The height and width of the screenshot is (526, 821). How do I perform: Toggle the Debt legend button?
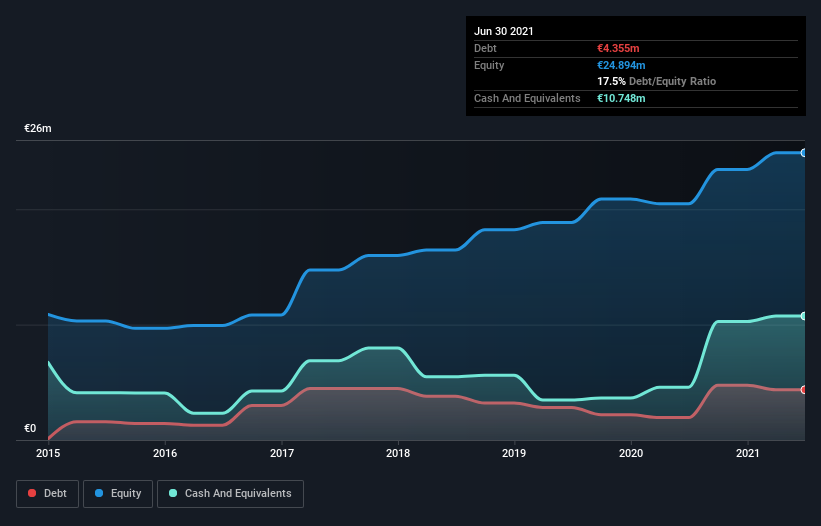coord(48,494)
